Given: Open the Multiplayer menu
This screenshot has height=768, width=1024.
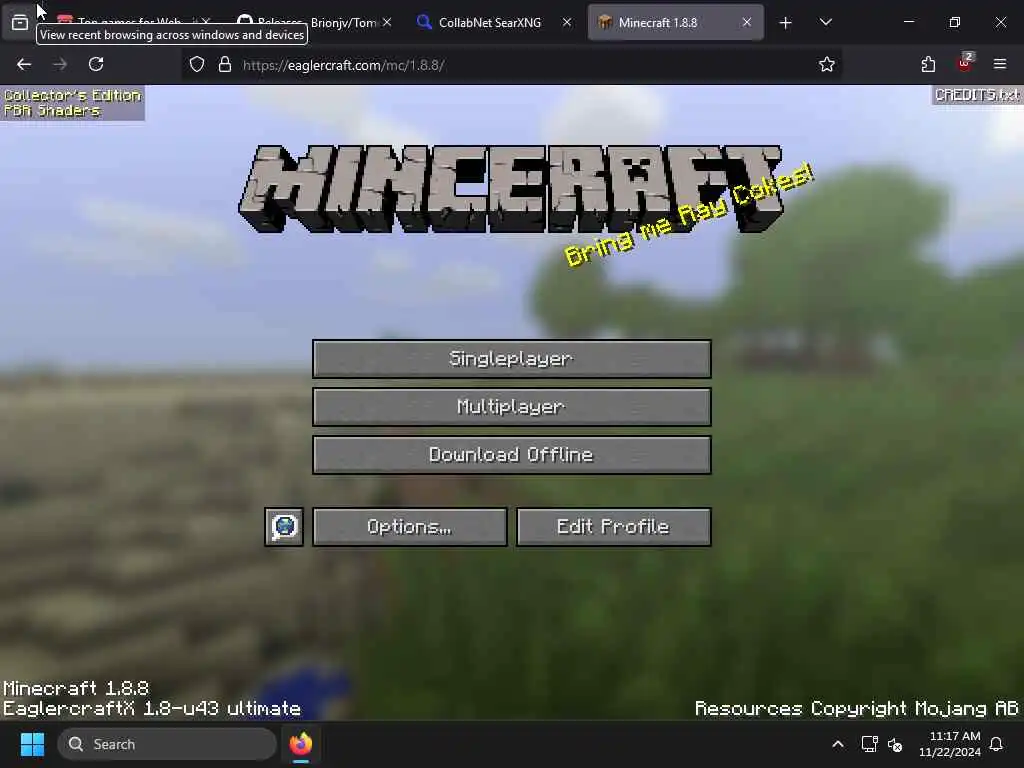Looking at the screenshot, I should pos(511,407).
